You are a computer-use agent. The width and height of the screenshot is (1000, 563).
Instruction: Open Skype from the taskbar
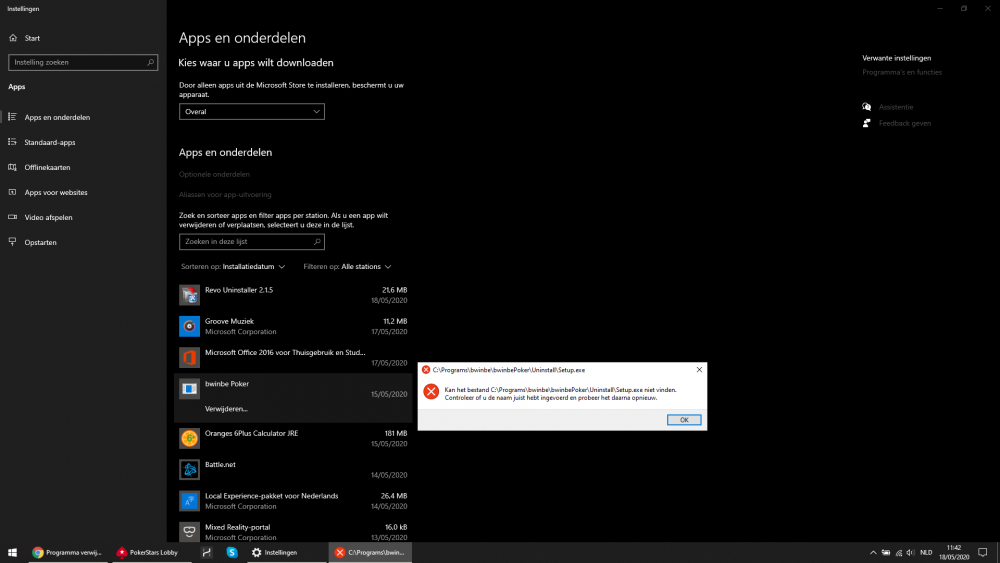coord(232,553)
